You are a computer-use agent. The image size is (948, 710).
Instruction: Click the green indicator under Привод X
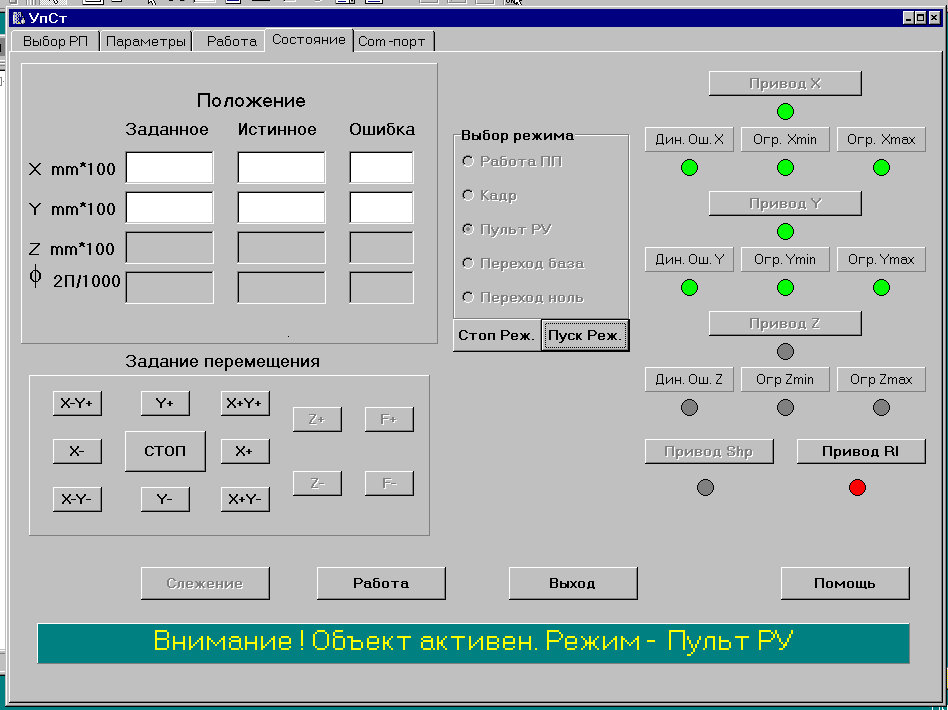click(x=785, y=111)
